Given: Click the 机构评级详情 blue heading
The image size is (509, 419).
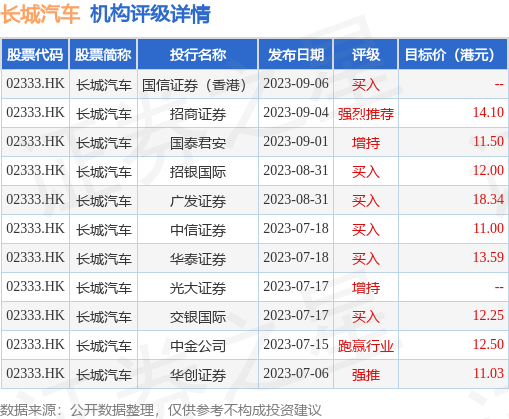Looking at the screenshot, I should (150, 14).
